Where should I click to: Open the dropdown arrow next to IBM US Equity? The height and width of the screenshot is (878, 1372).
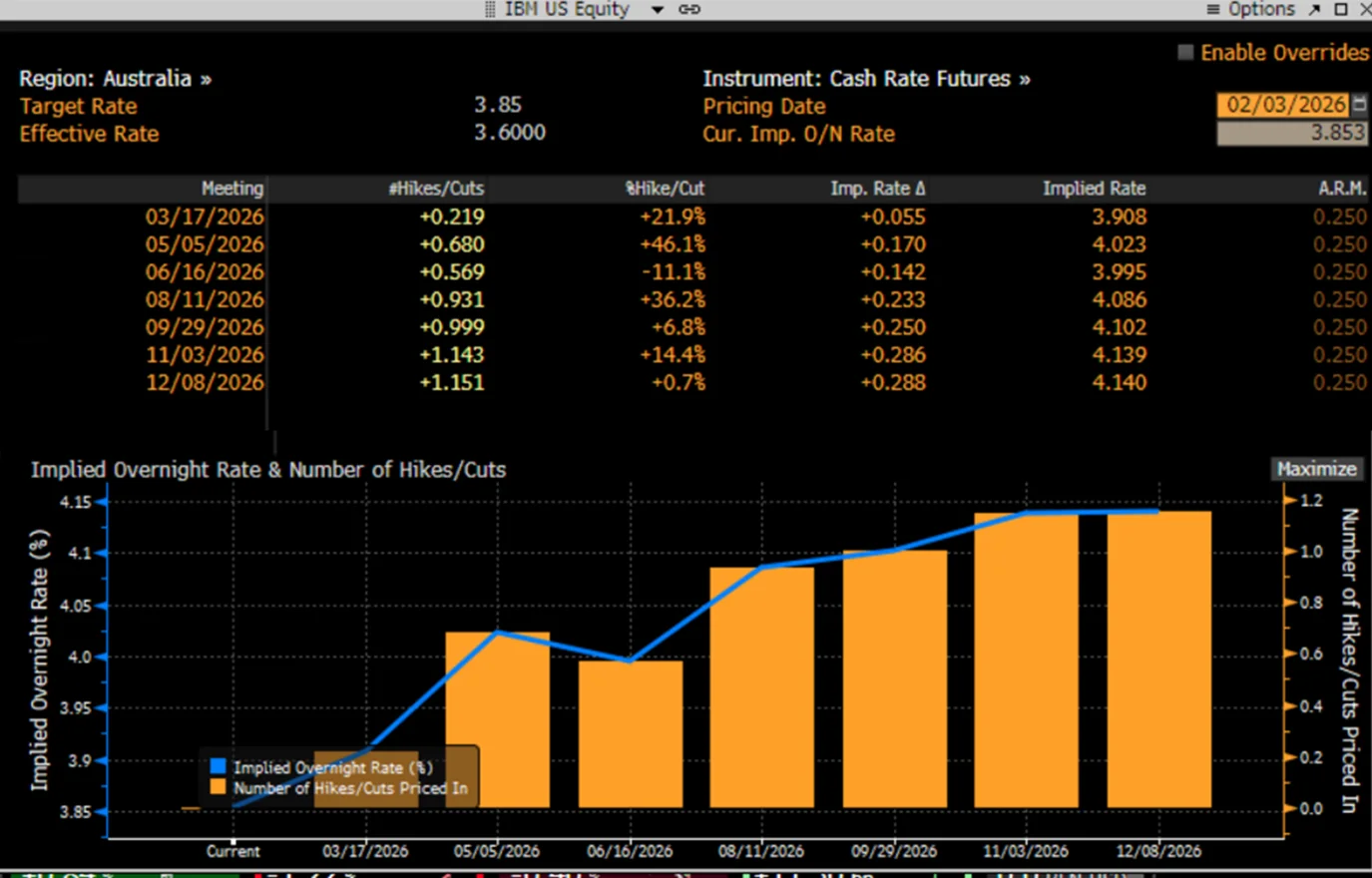tap(656, 9)
